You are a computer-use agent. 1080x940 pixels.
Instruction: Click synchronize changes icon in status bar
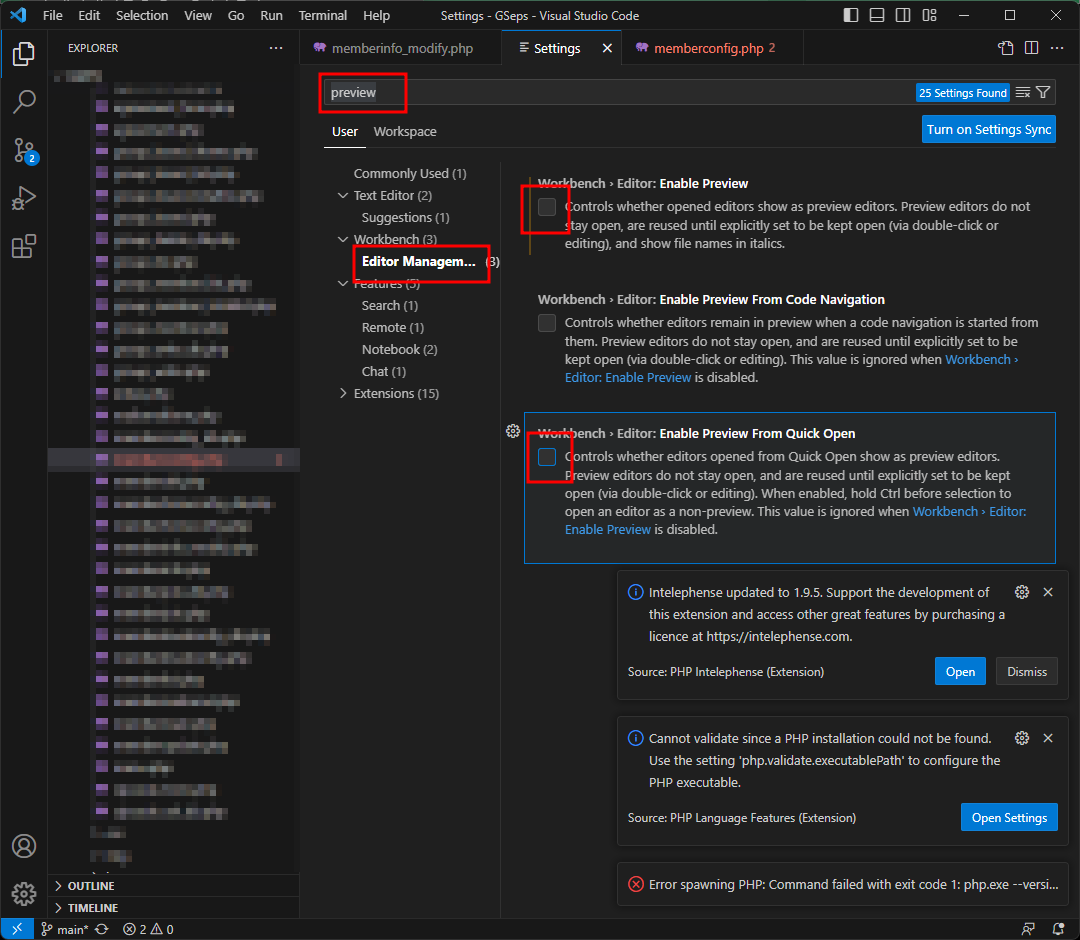102,929
